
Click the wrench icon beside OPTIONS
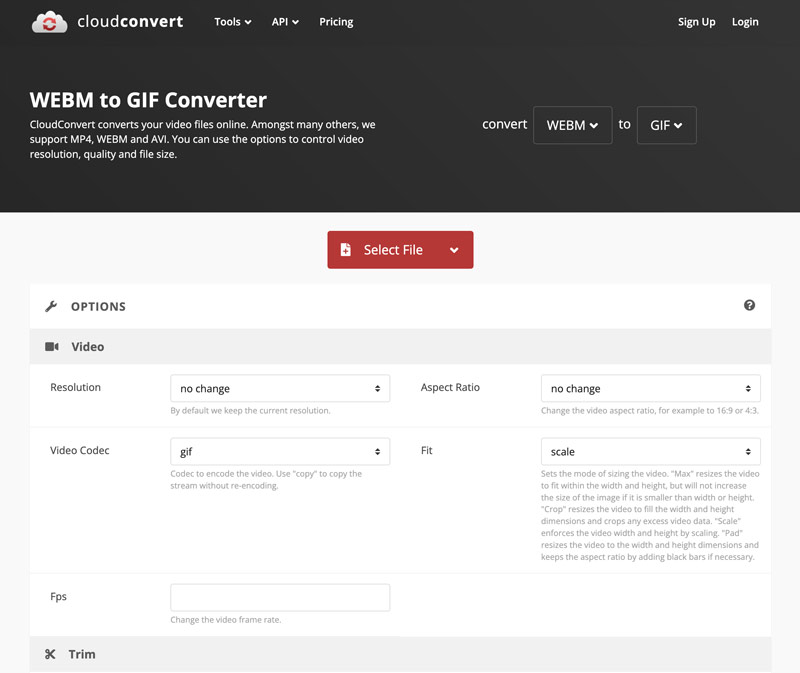pyautogui.click(x=51, y=306)
